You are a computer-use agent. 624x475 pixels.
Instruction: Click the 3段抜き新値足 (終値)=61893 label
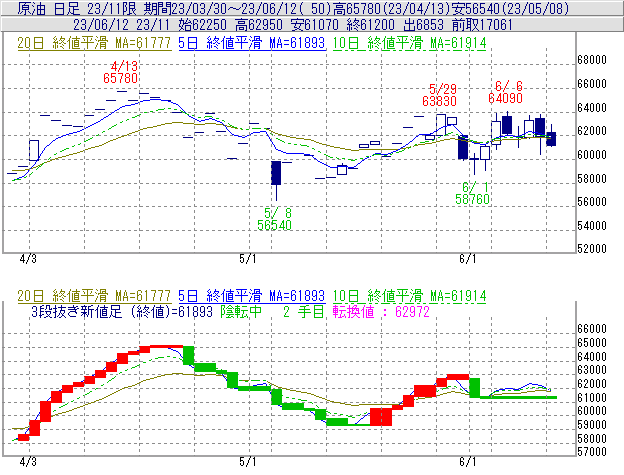pos(122,311)
